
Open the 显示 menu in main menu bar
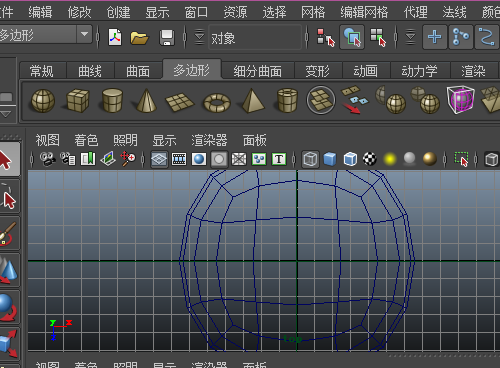click(x=157, y=12)
